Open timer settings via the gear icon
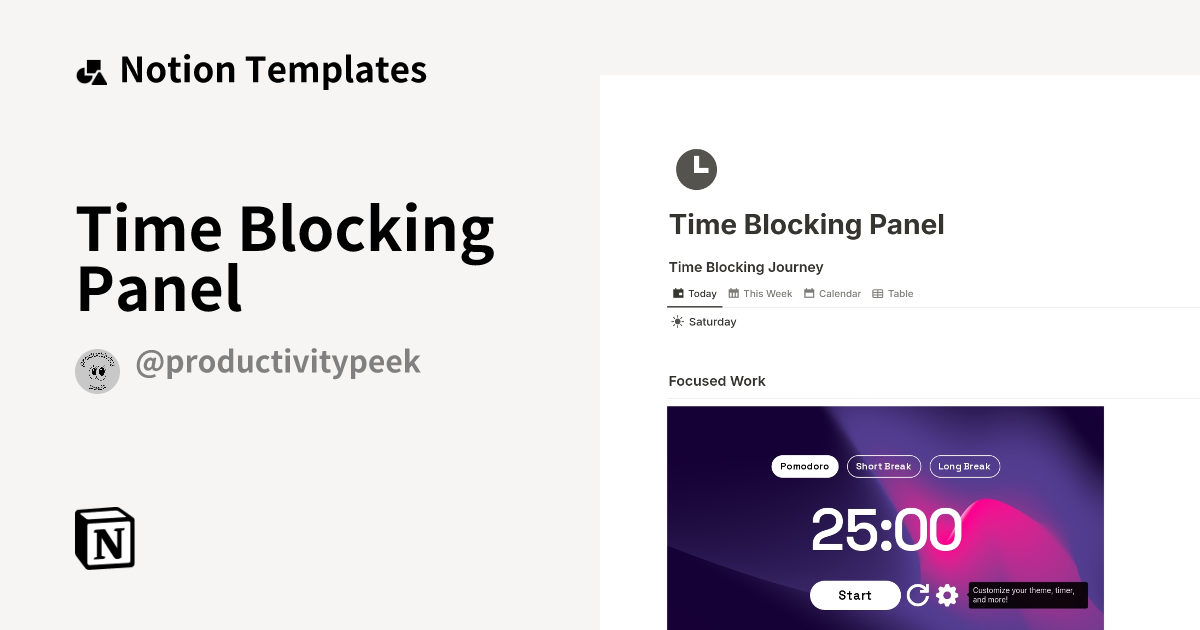1200x630 pixels. 947,595
